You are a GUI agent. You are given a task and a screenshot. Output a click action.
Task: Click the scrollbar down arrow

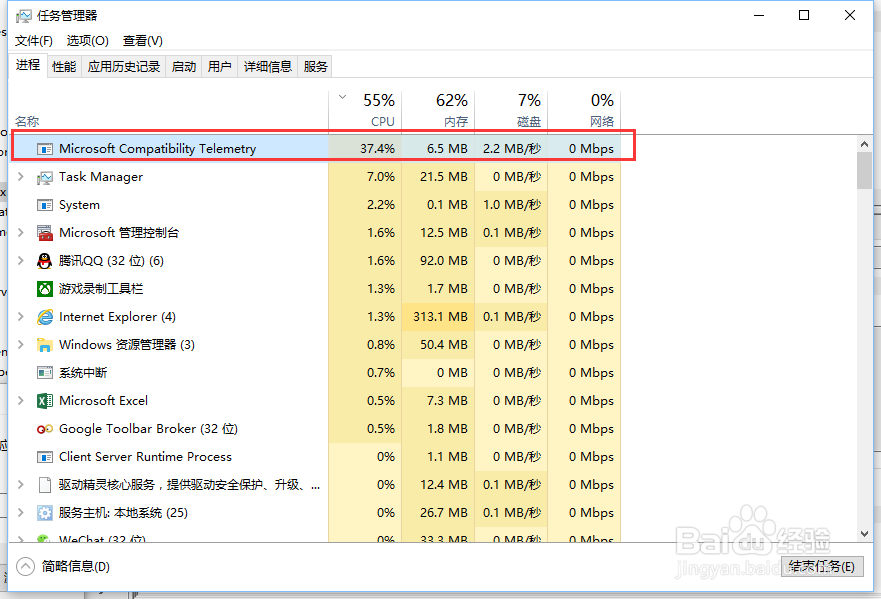click(x=864, y=534)
